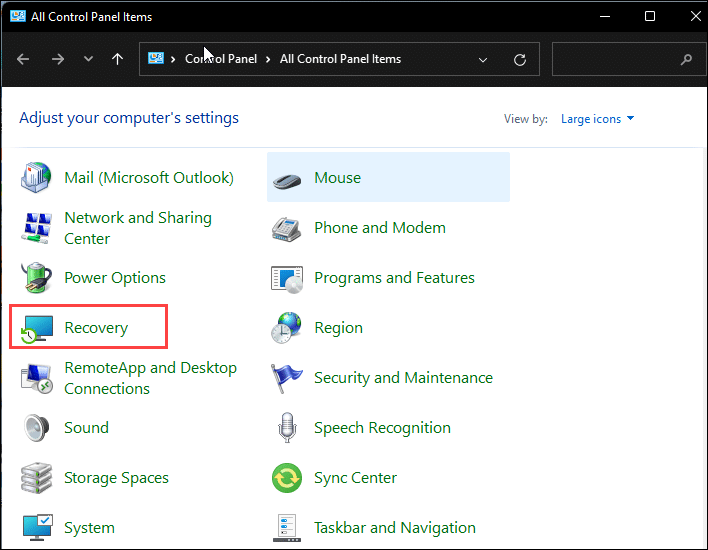Refresh the Control Panel view
The image size is (708, 550).
pyautogui.click(x=520, y=60)
